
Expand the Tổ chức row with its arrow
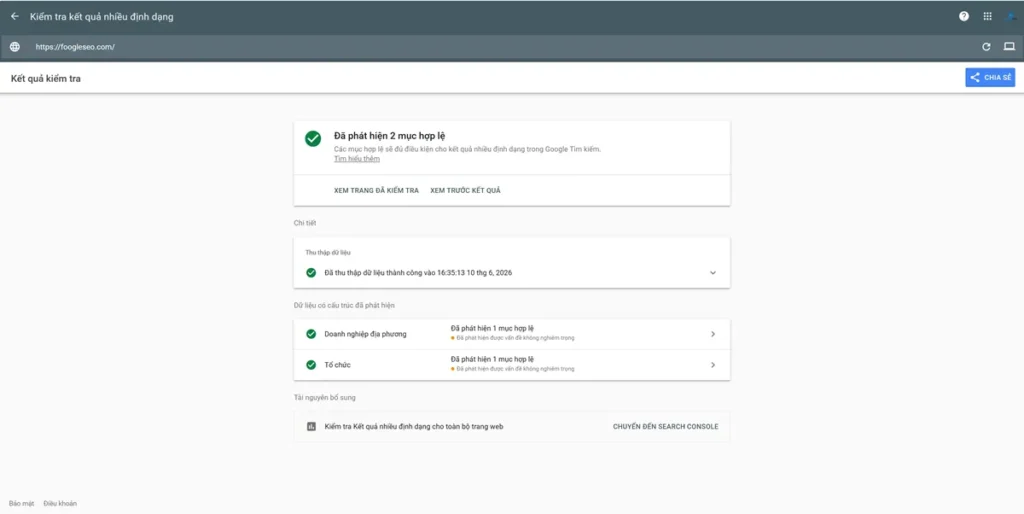coord(712,365)
